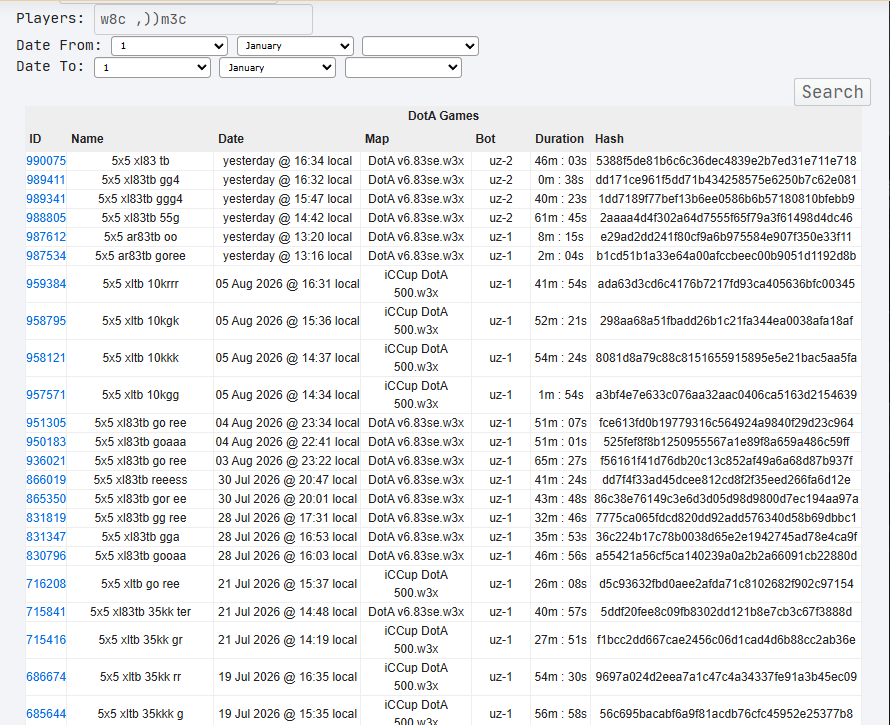
Task: Click the Search button
Action: tap(832, 92)
